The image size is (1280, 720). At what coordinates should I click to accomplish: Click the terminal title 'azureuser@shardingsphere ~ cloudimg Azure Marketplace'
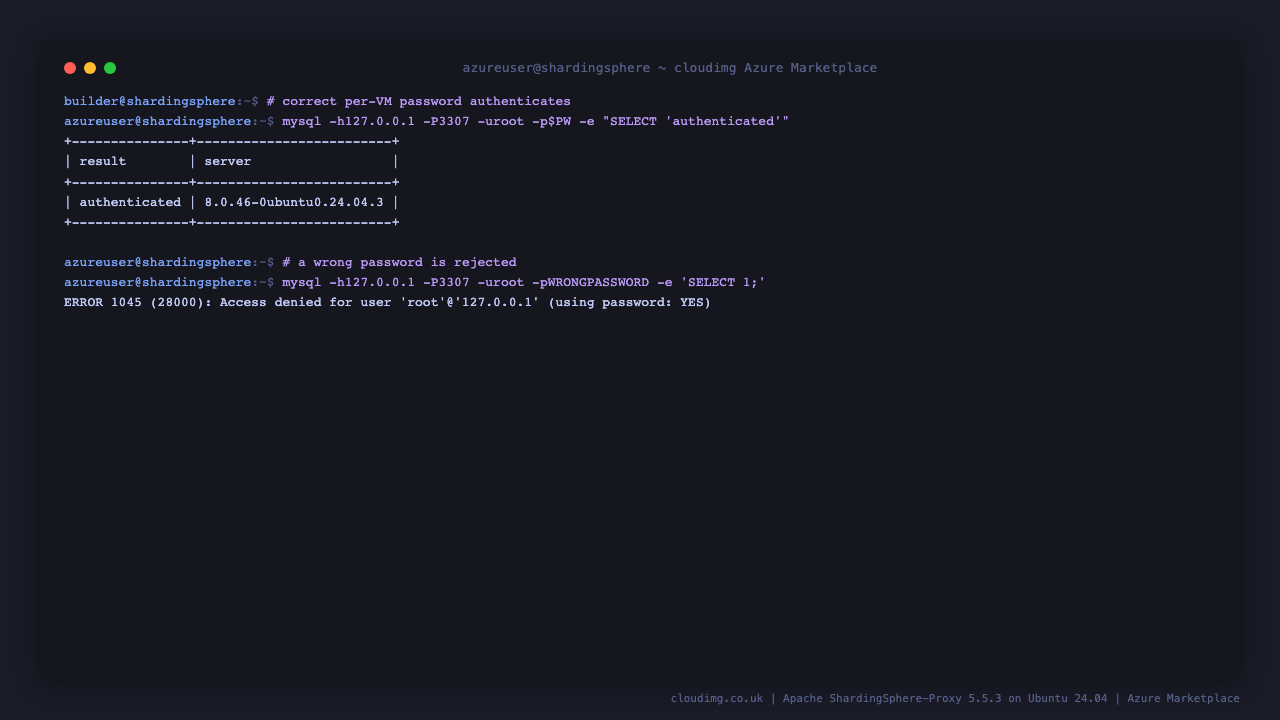click(x=670, y=68)
